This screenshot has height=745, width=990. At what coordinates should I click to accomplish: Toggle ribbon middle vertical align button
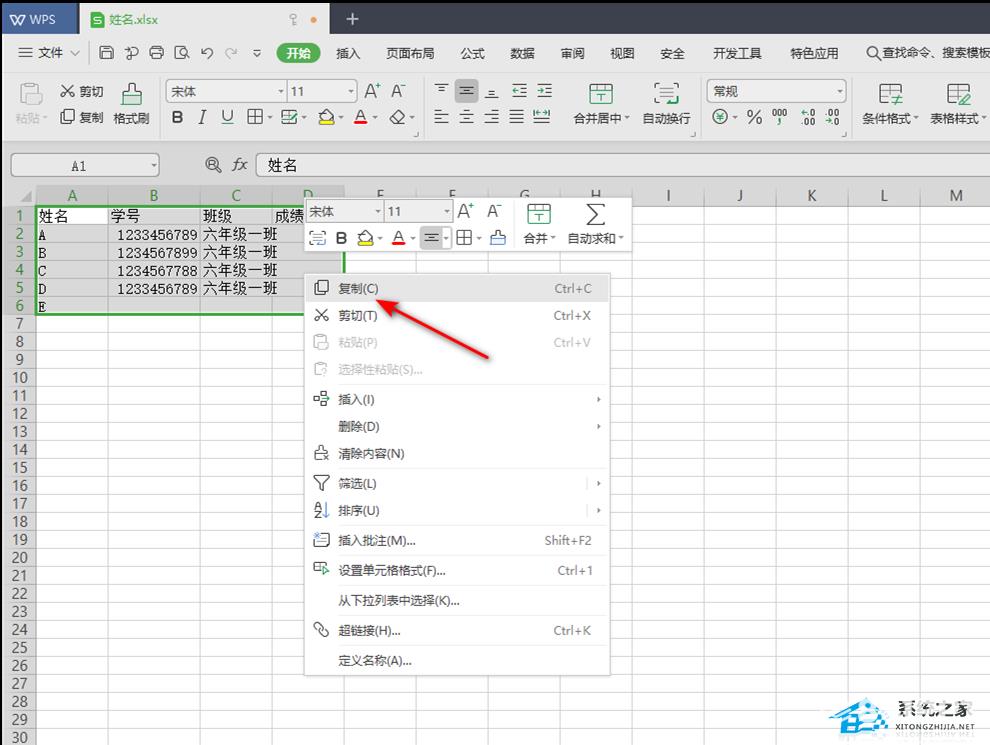pyautogui.click(x=466, y=92)
